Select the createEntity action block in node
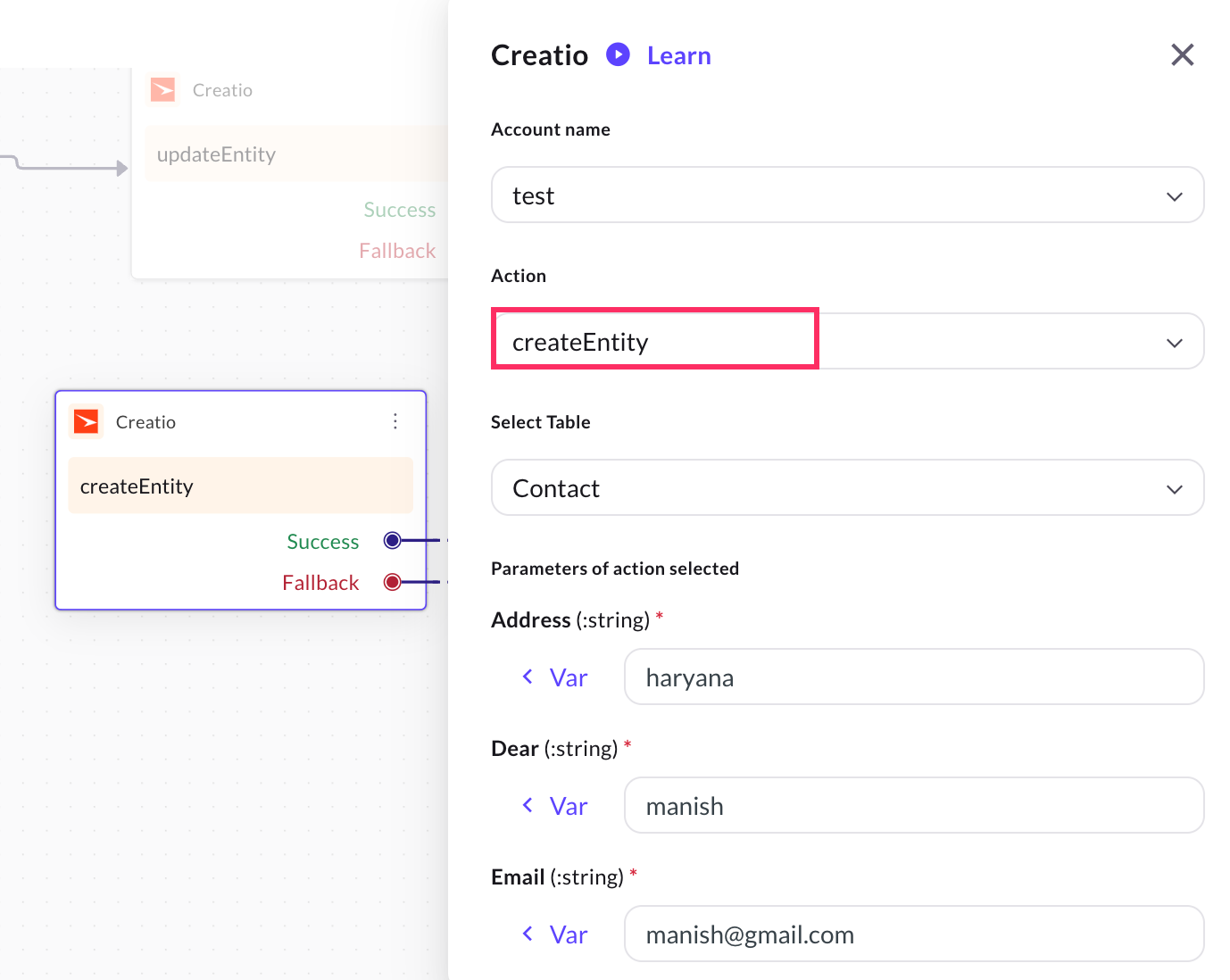The height and width of the screenshot is (980, 1230). [240, 486]
